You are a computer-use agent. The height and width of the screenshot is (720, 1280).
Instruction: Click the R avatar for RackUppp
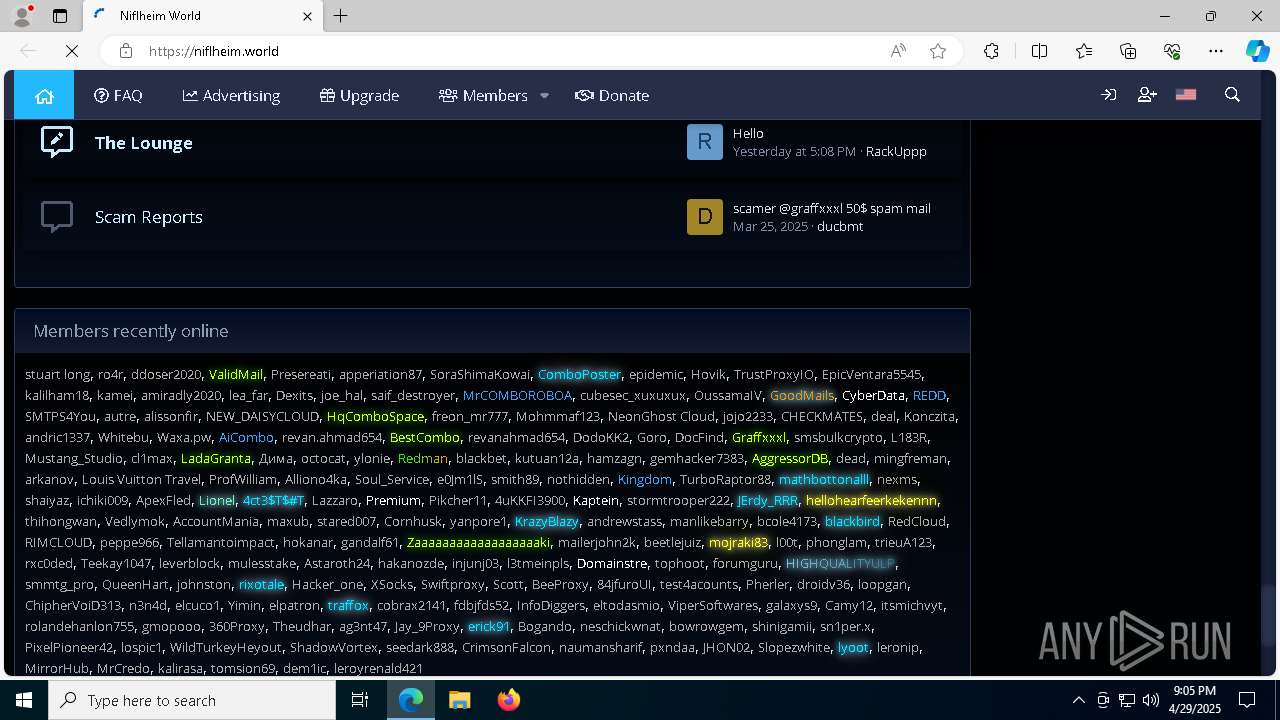[704, 142]
